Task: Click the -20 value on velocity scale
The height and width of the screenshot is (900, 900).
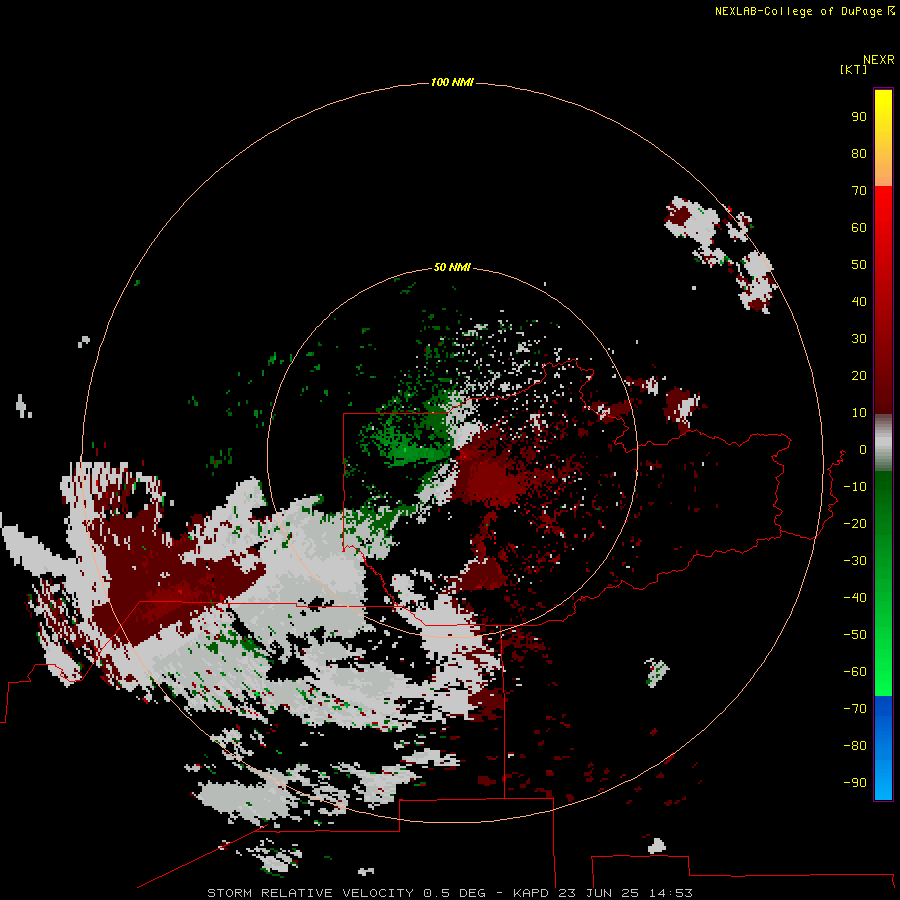Action: click(x=855, y=524)
